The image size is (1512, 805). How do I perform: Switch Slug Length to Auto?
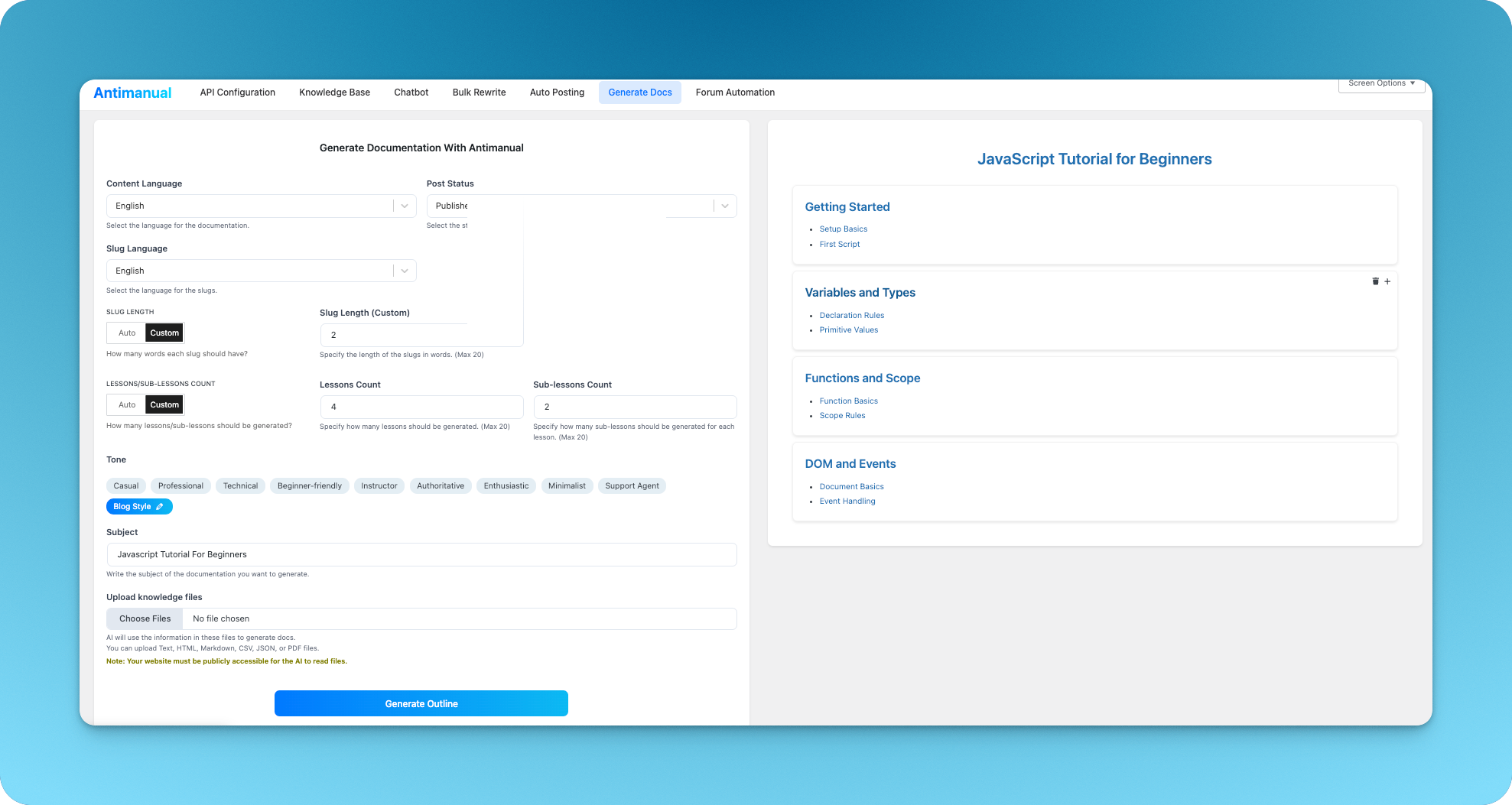(125, 332)
